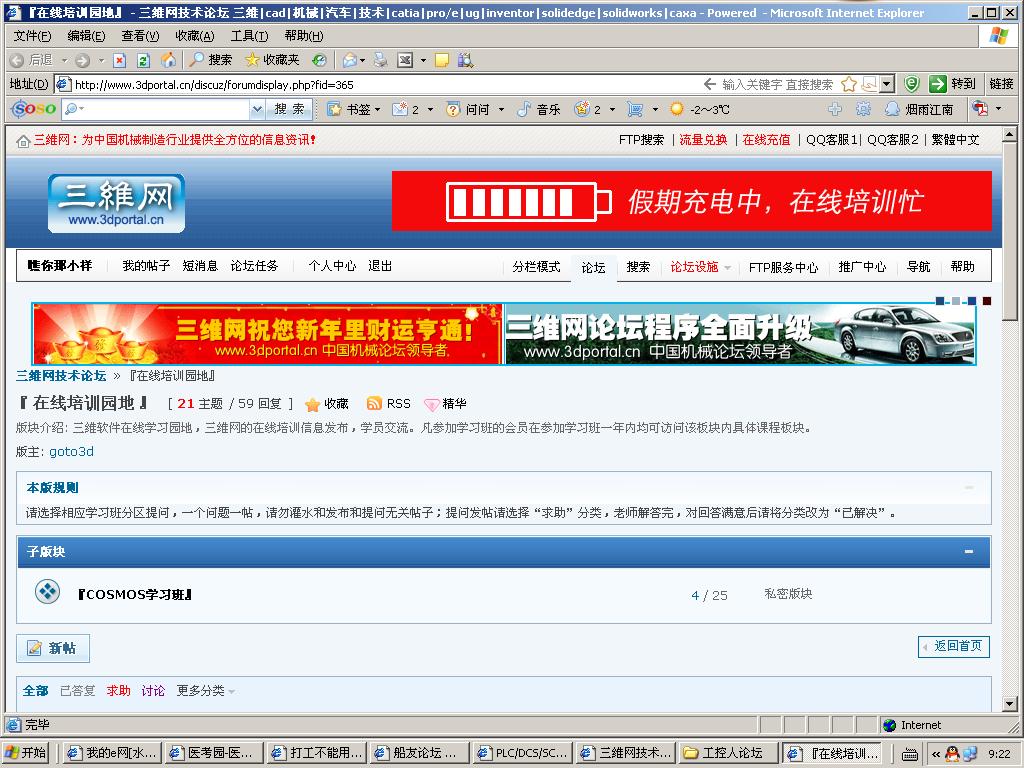The width and height of the screenshot is (1024, 768).
Task: Click the moderator goto3d link
Action: tap(71, 451)
